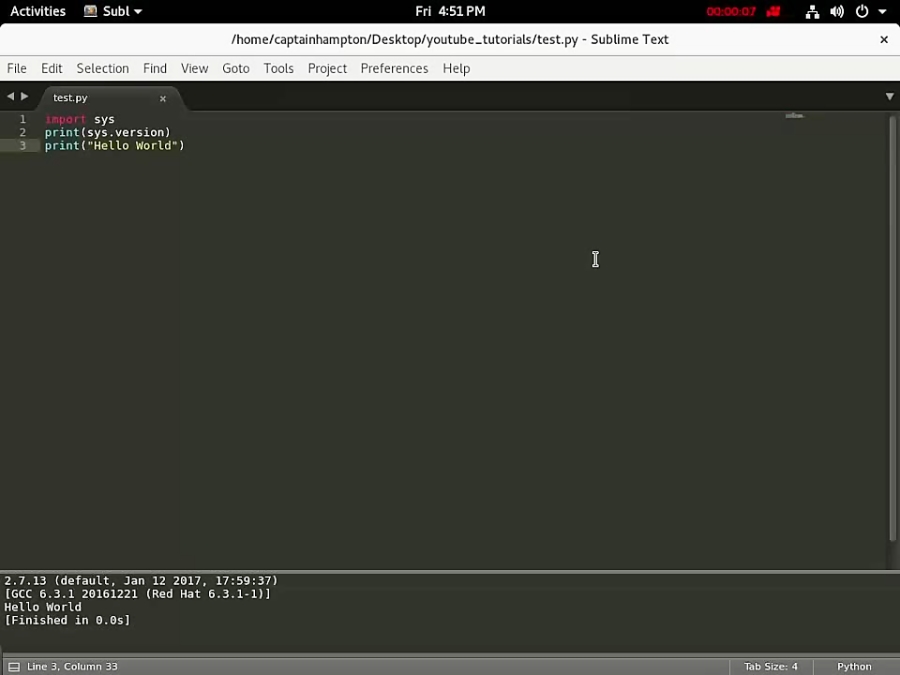Click the minimap preview near top right
Viewport: 900px width, 675px height.
pos(794,115)
